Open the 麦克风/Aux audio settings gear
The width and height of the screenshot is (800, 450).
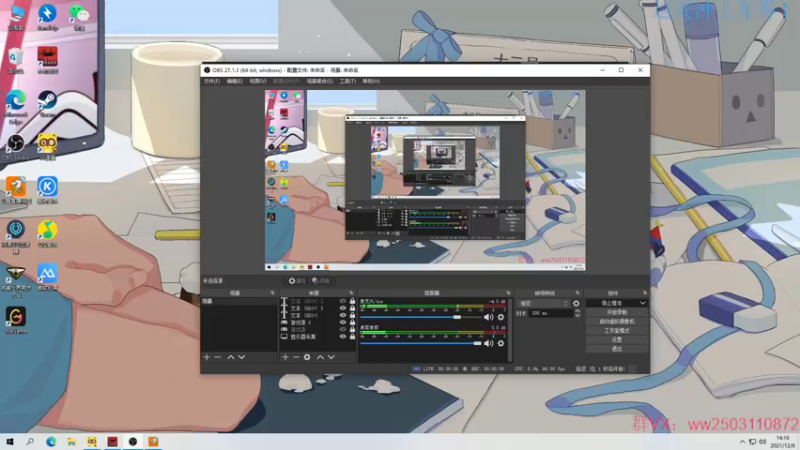501,317
